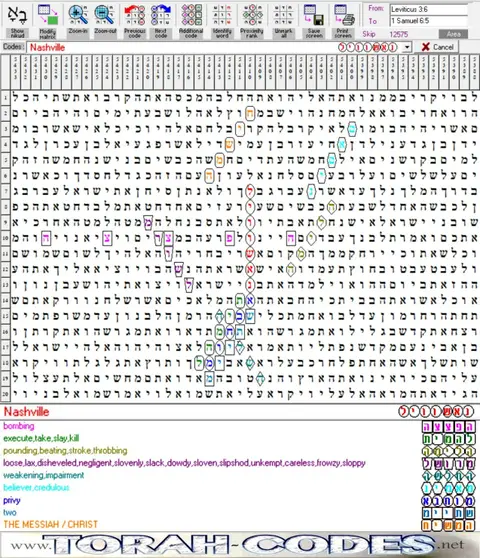Select the 'two' term
480x558 pixels.
click(10, 512)
